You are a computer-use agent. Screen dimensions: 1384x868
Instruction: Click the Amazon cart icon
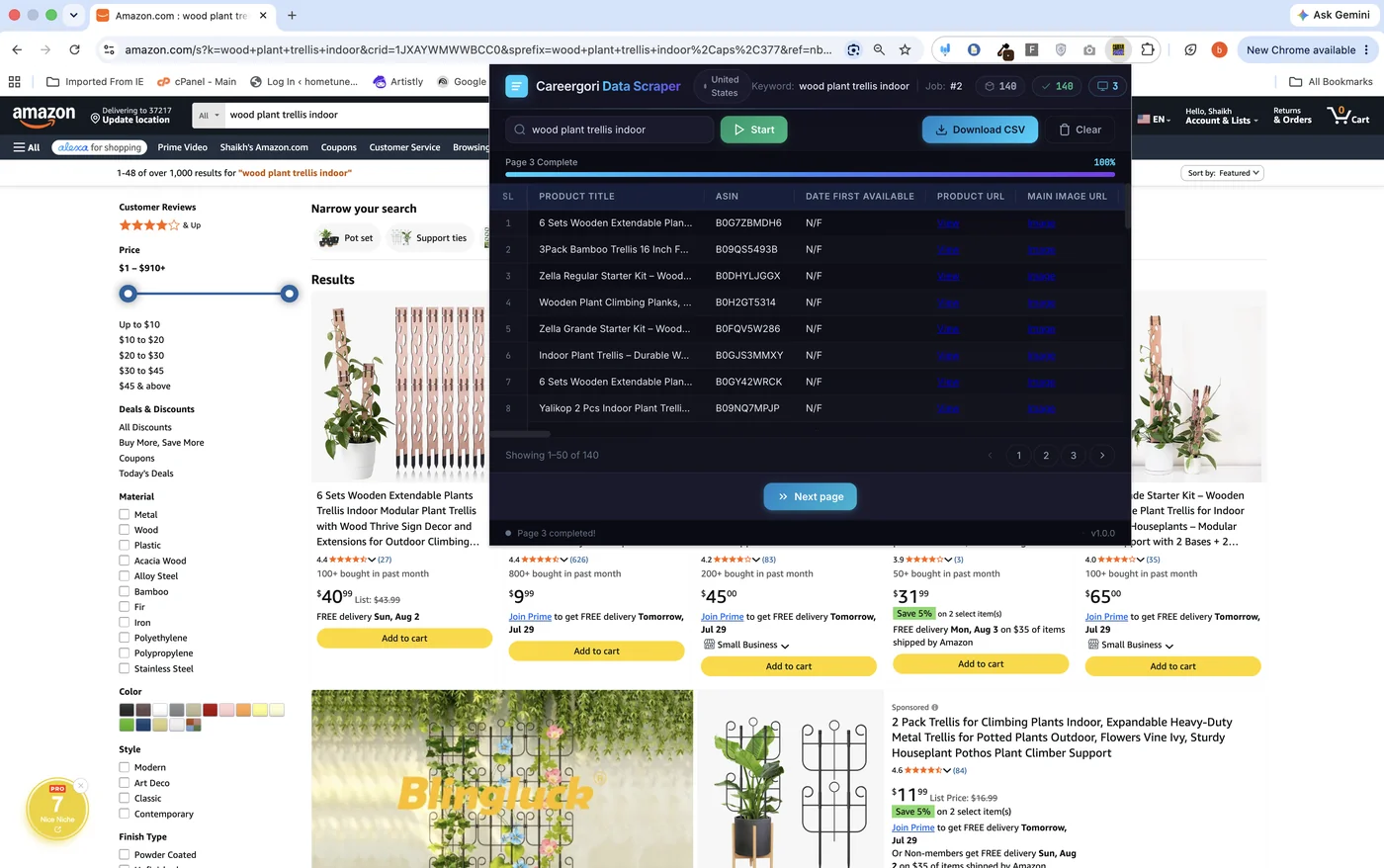point(1348,115)
